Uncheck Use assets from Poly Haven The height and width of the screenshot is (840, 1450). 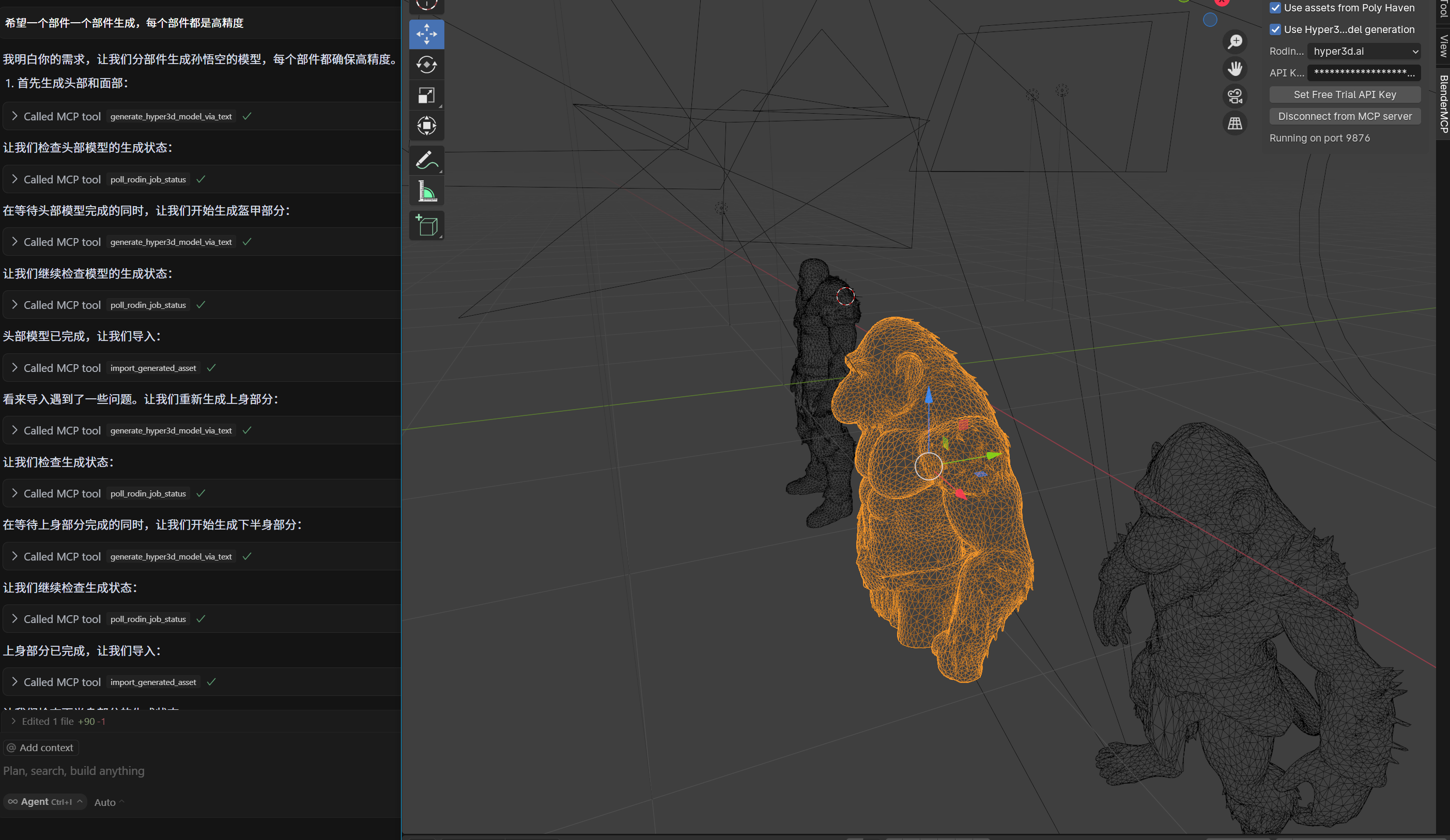click(1275, 8)
